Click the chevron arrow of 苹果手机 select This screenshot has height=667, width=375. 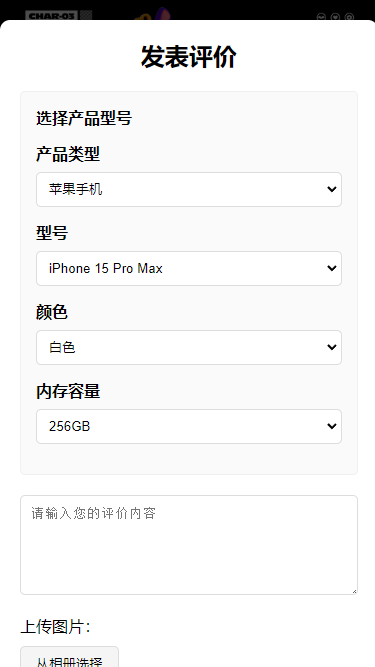coord(332,189)
